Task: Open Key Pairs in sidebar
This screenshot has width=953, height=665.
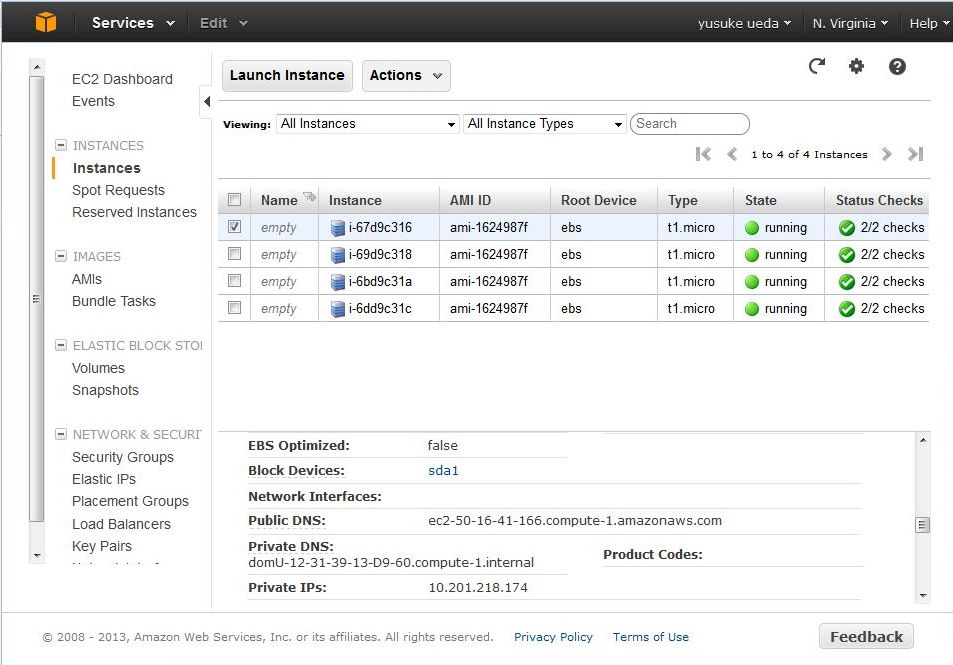Action: (101, 546)
